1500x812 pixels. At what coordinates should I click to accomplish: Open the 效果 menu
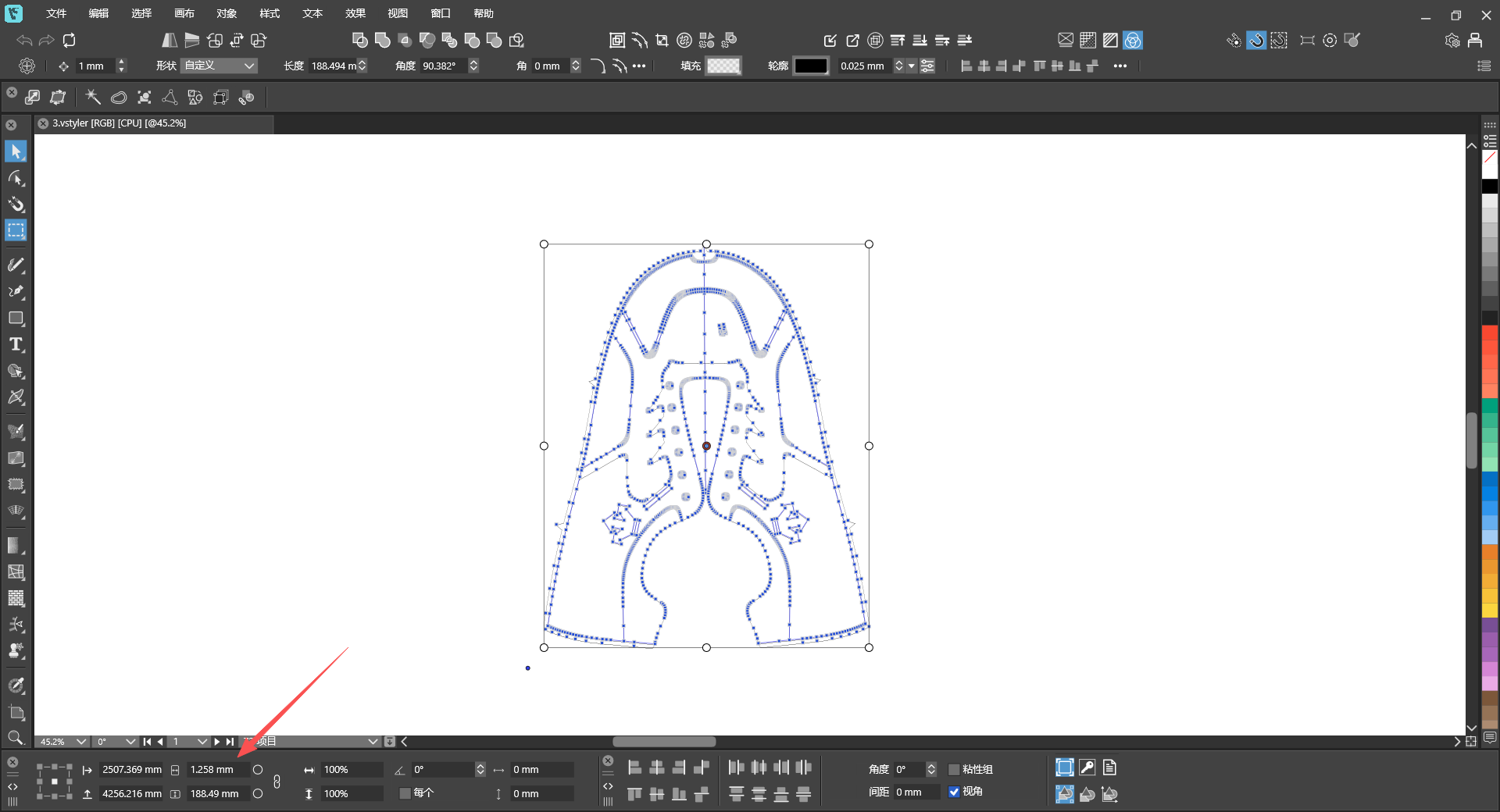[x=355, y=13]
